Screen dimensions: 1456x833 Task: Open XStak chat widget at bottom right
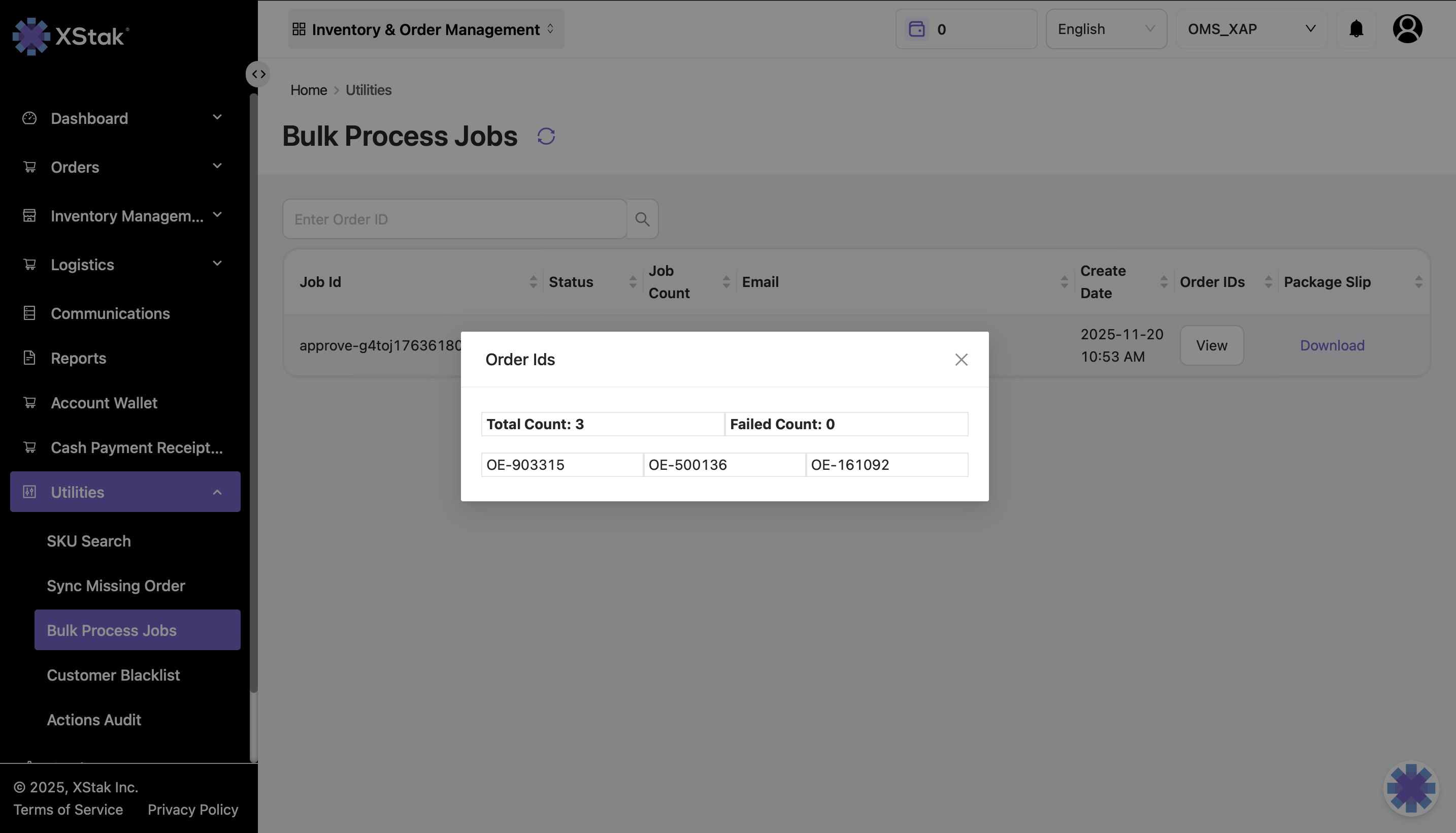click(1410, 788)
